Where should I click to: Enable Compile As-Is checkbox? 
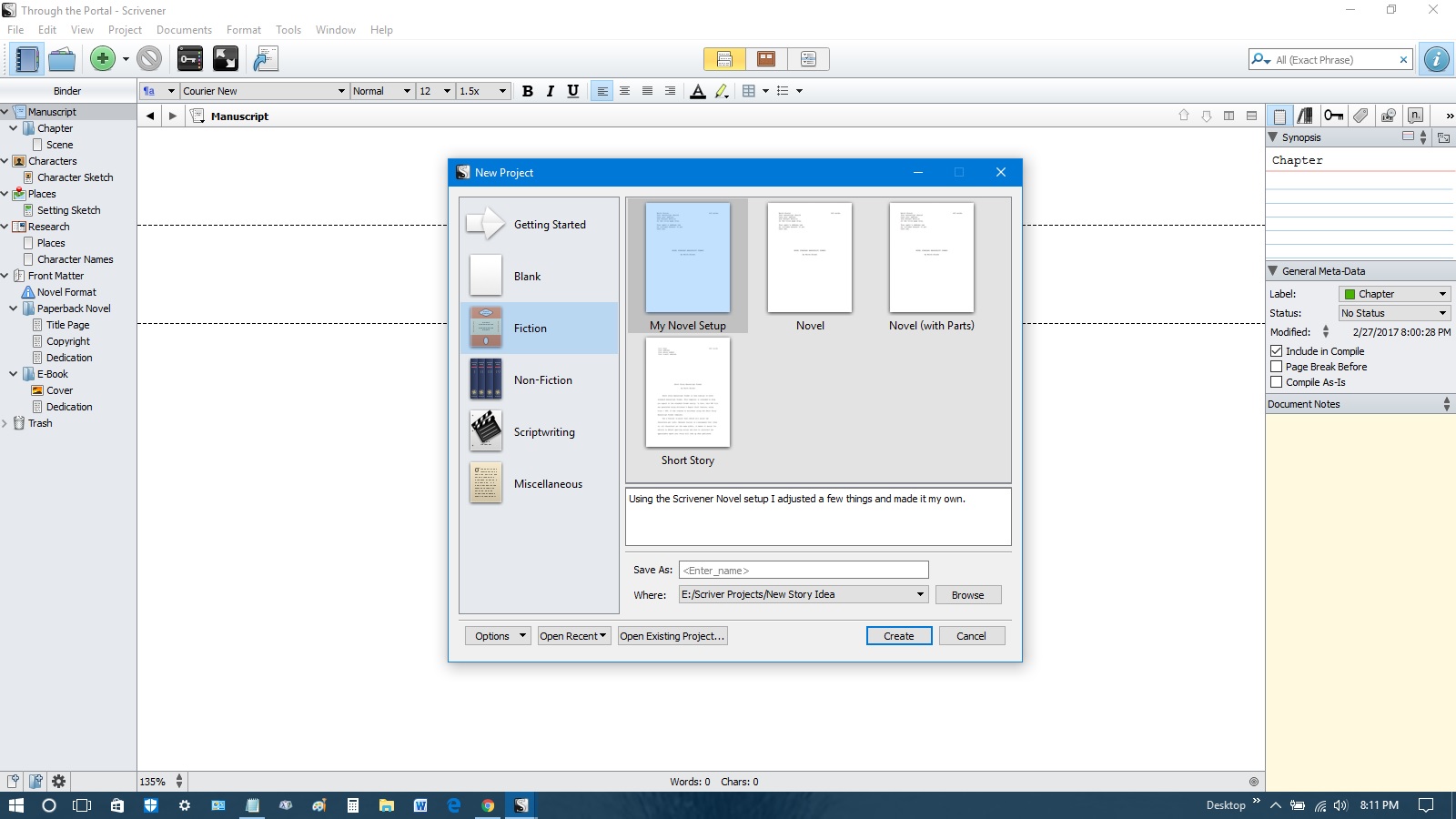click(1276, 382)
